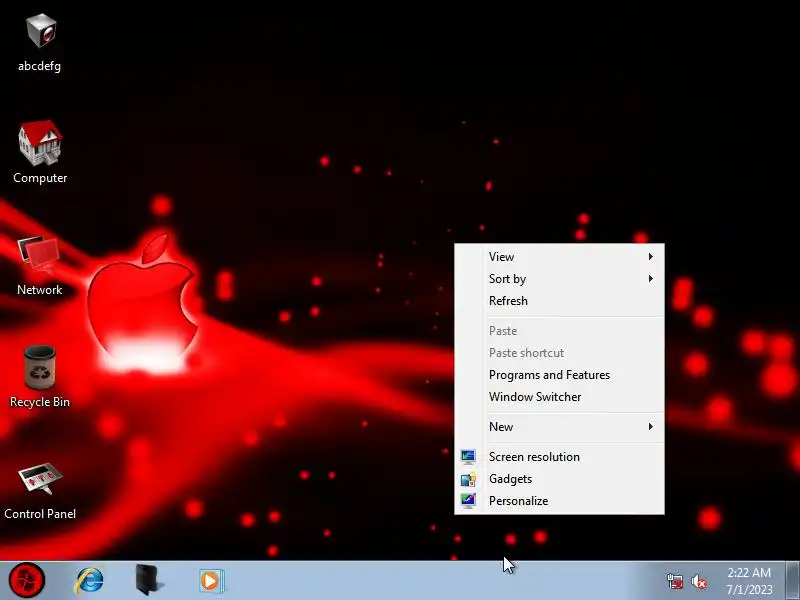
Task: Open the Sort by submenu
Action: pos(559,279)
